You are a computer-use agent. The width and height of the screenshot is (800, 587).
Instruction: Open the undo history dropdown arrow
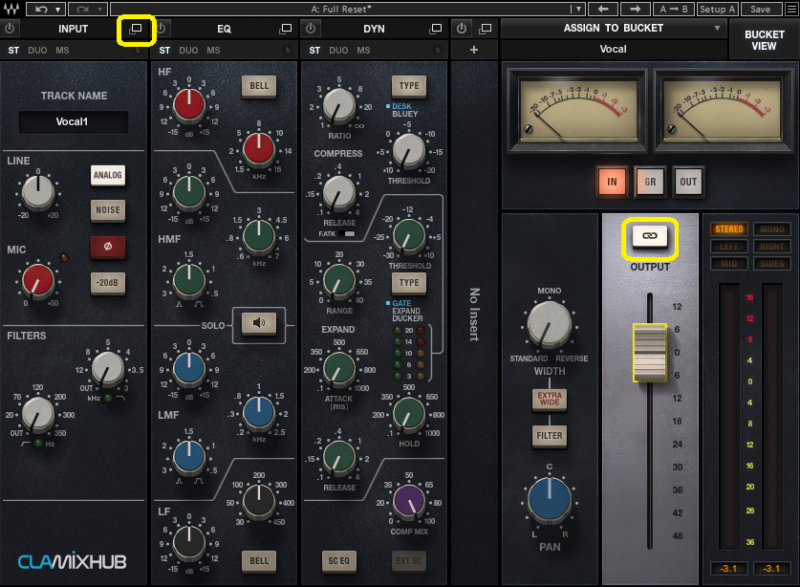(x=57, y=9)
